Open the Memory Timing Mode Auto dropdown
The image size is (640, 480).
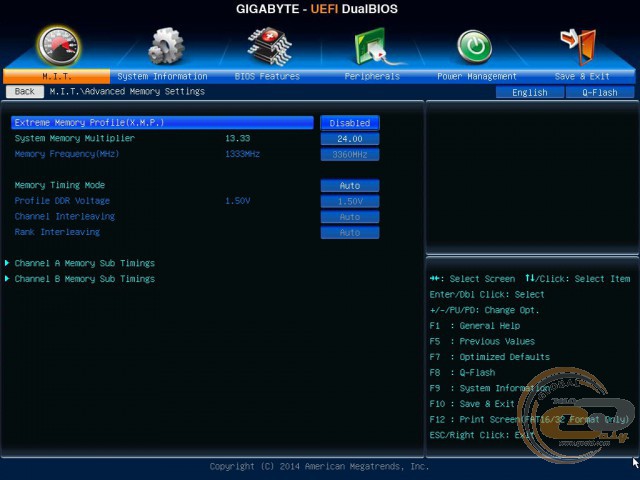point(350,186)
